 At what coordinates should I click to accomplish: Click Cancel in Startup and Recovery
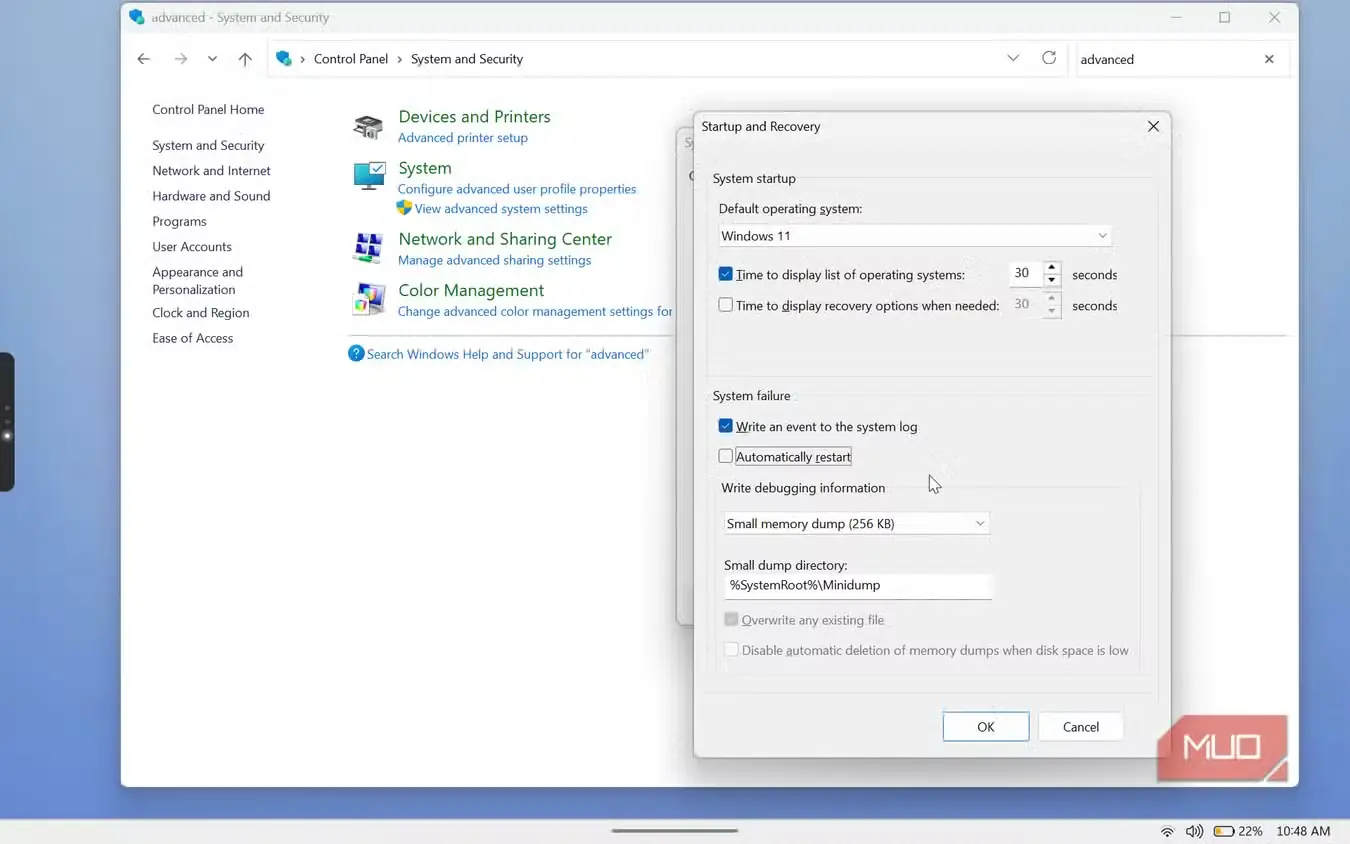pos(1081,727)
